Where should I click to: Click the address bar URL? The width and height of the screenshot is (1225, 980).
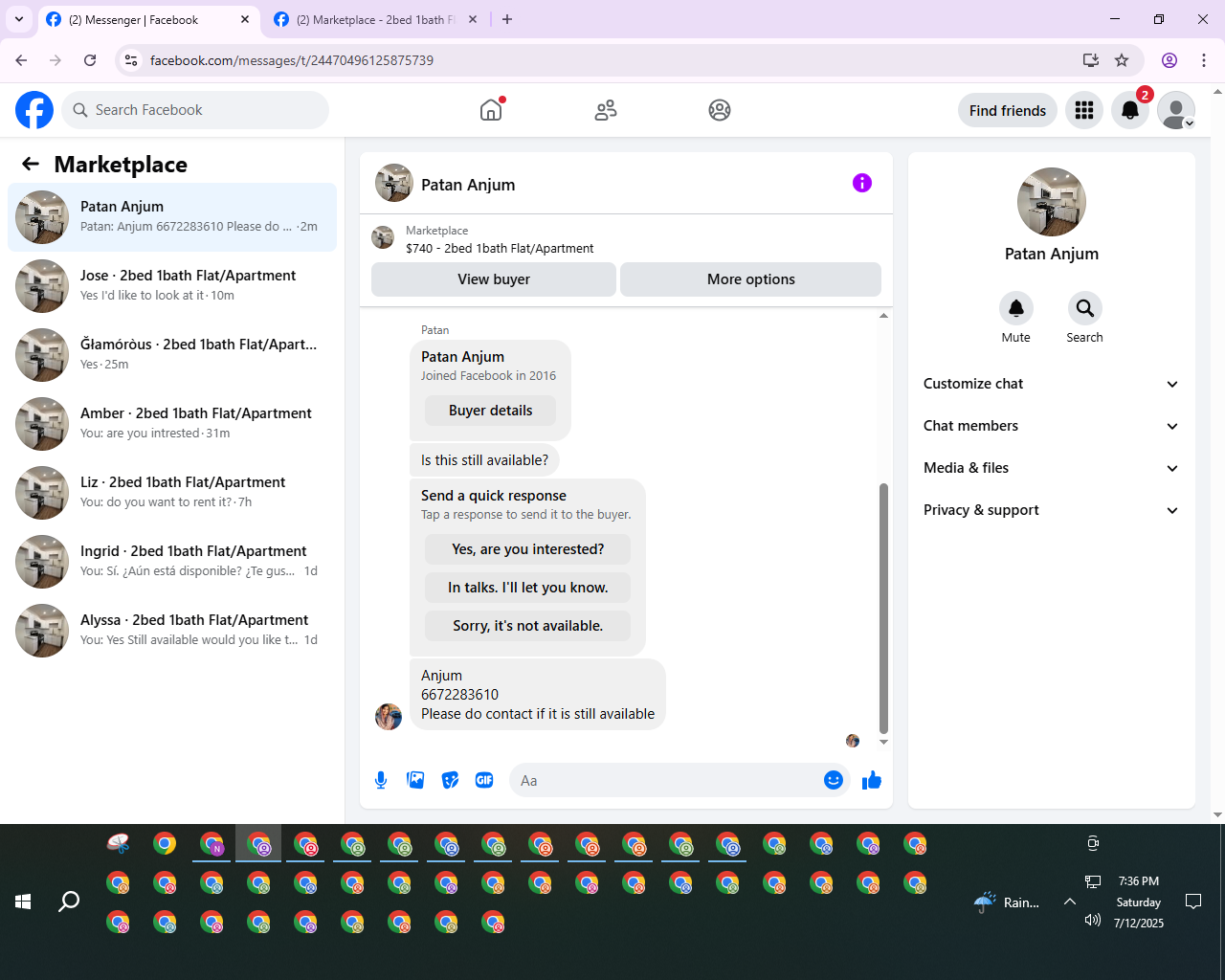tap(292, 60)
